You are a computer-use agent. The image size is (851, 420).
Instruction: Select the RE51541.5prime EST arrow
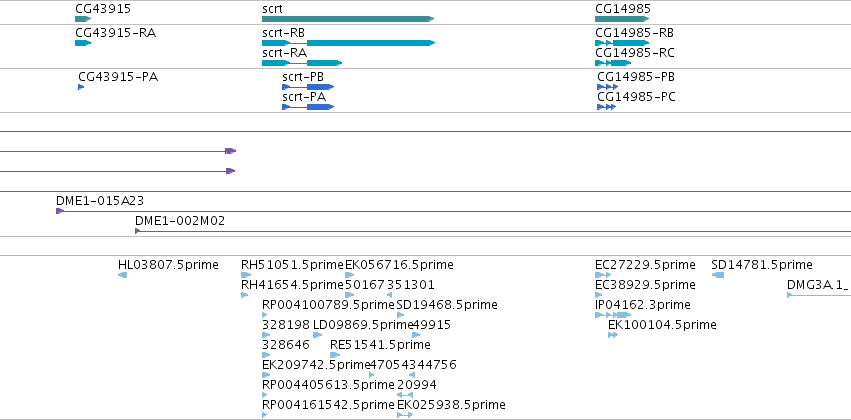[335, 355]
